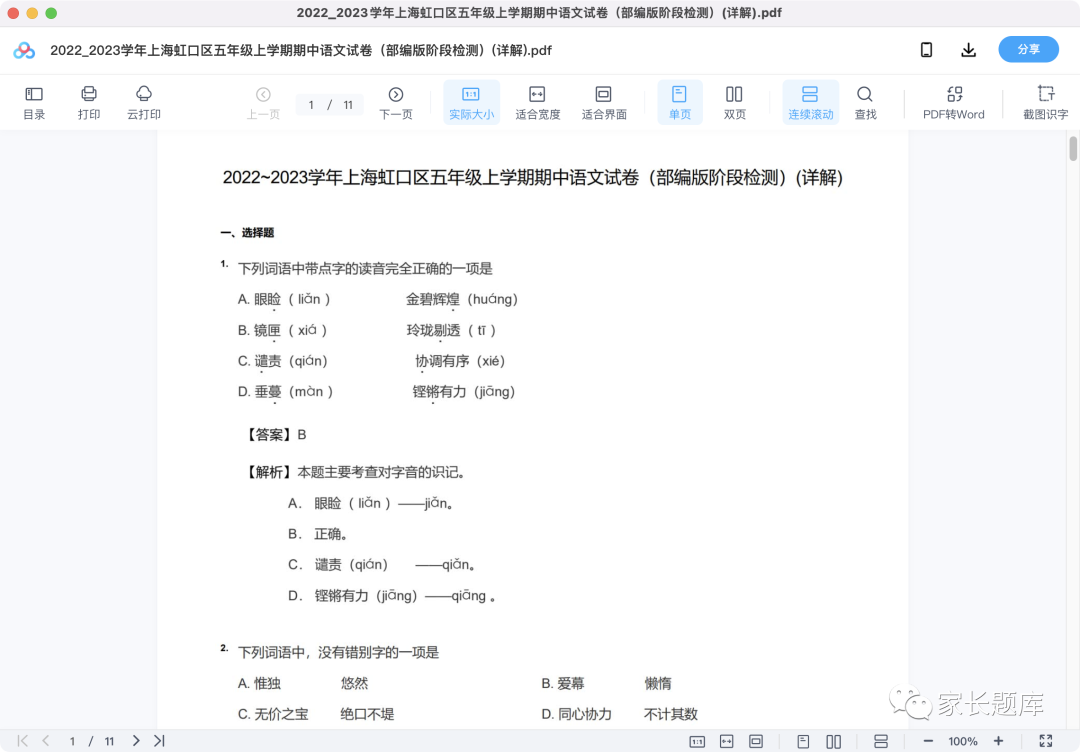Click the blue 分享 share button
This screenshot has width=1080, height=752.
[x=1028, y=50]
